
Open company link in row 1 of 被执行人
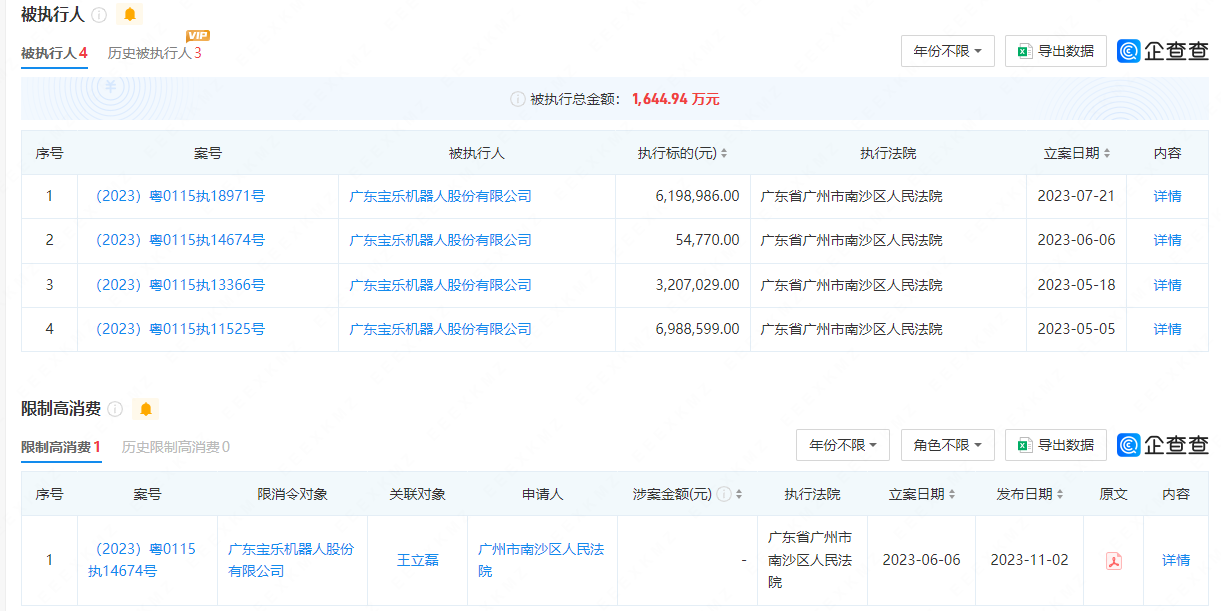pos(440,196)
